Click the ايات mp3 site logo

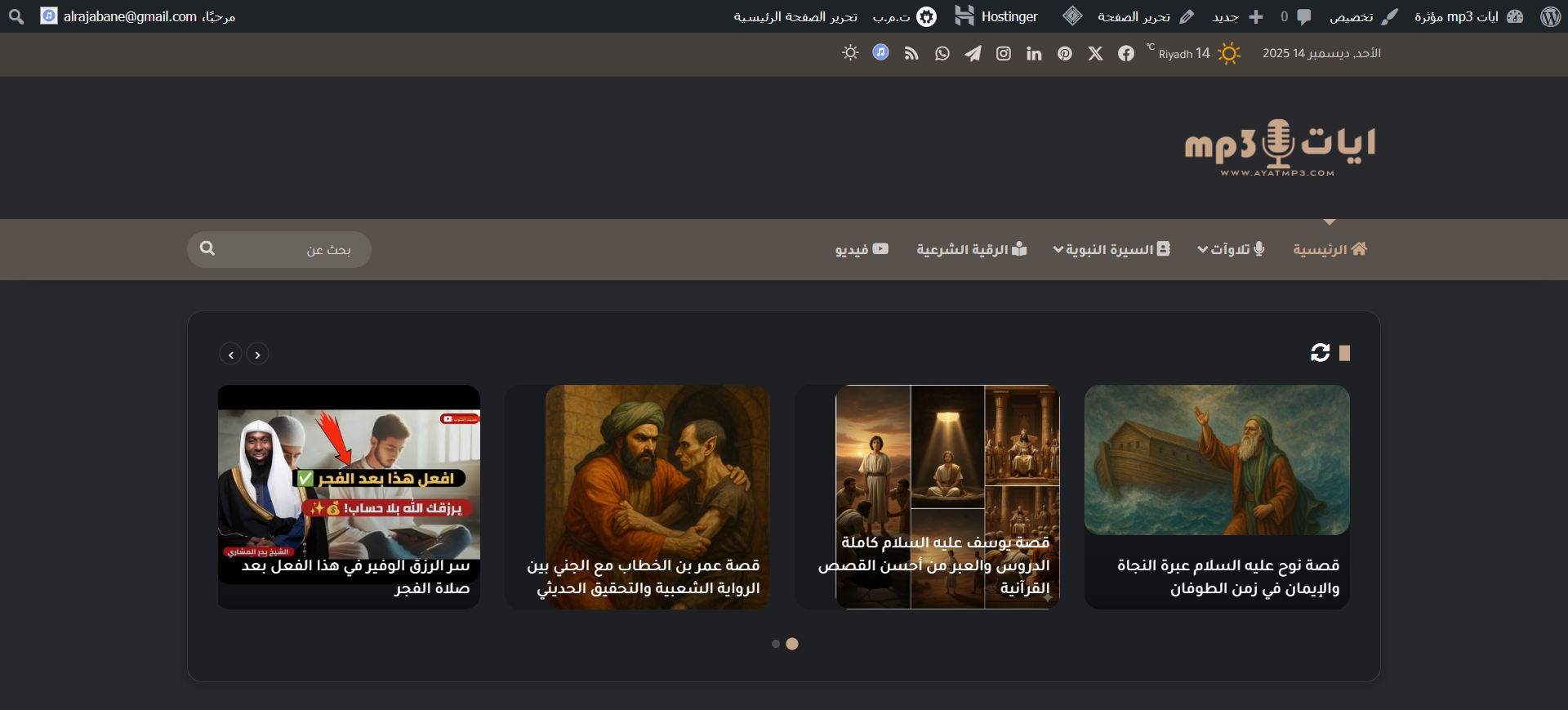coord(1280,148)
